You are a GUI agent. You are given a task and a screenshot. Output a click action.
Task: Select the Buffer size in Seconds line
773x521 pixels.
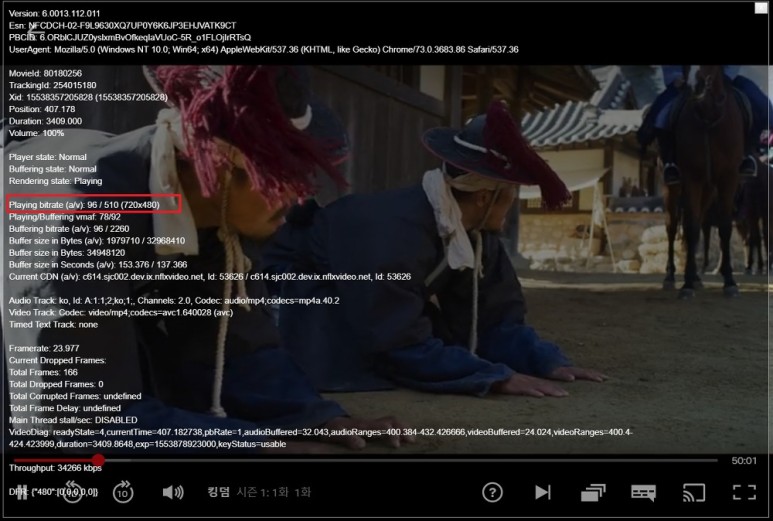[98, 265]
